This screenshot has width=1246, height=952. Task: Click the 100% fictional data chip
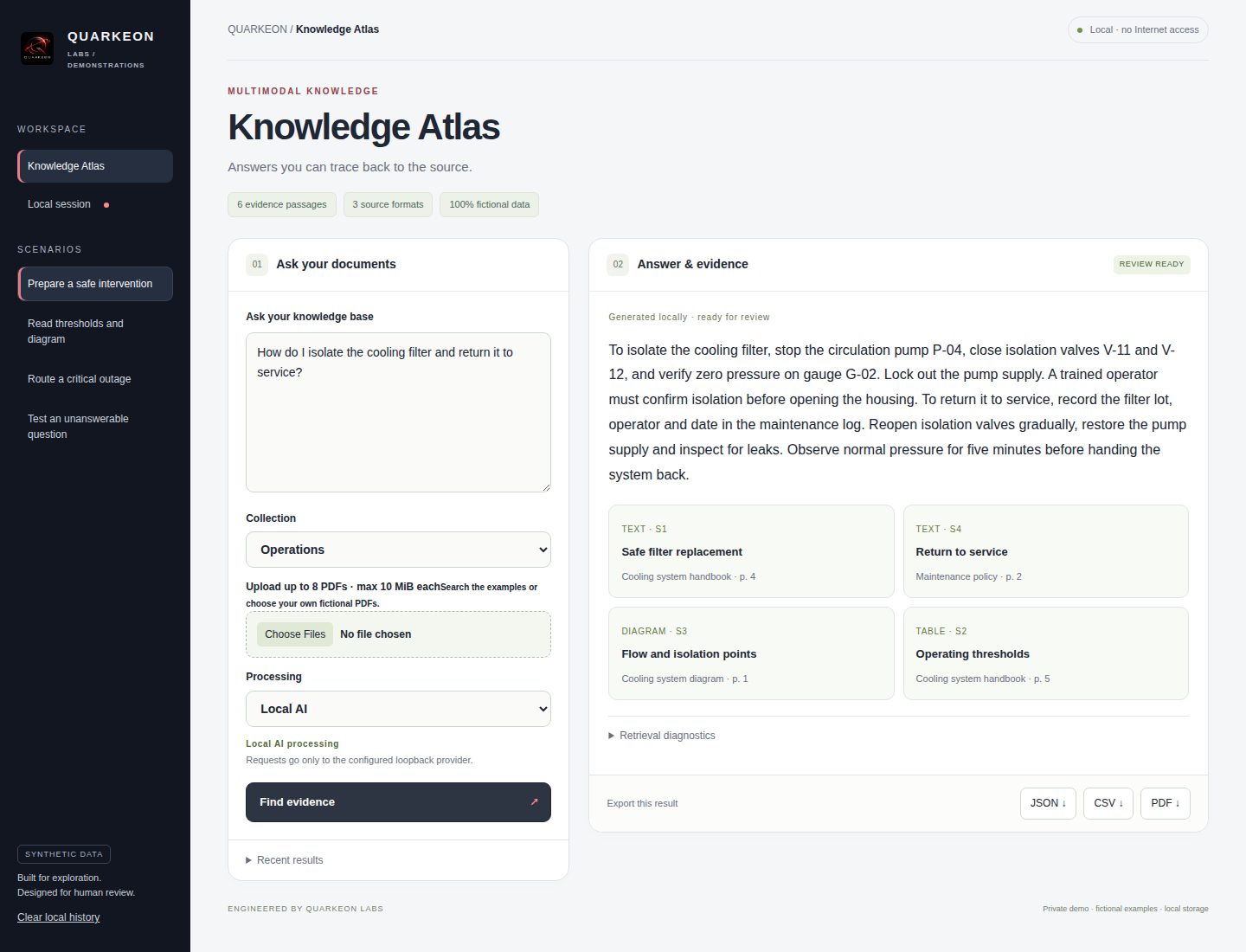489,204
